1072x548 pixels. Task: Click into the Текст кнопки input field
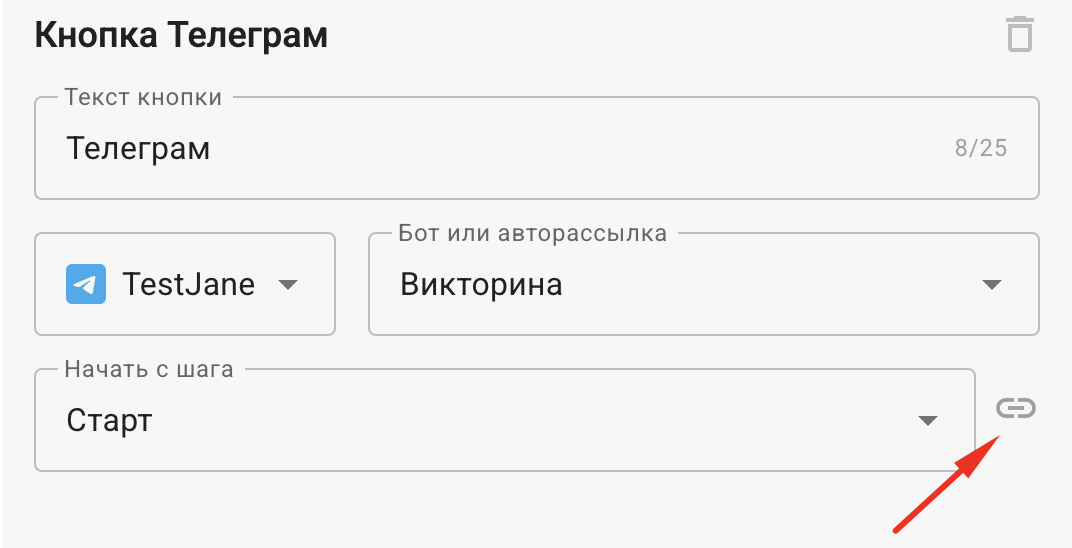(x=500, y=149)
